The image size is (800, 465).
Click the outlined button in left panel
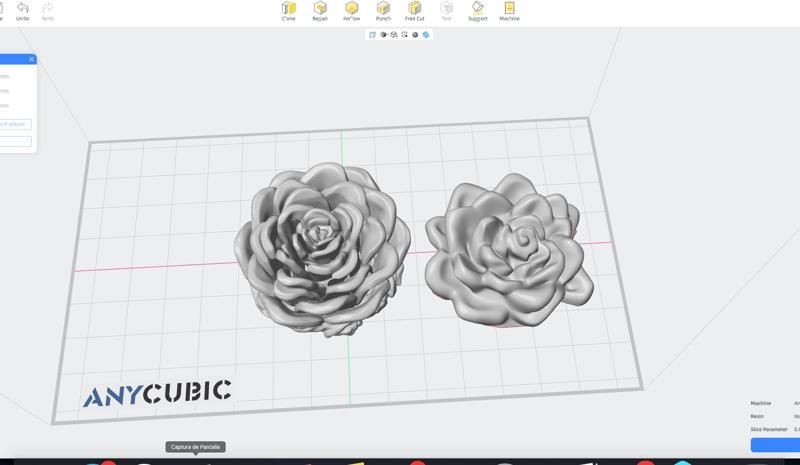[15, 124]
